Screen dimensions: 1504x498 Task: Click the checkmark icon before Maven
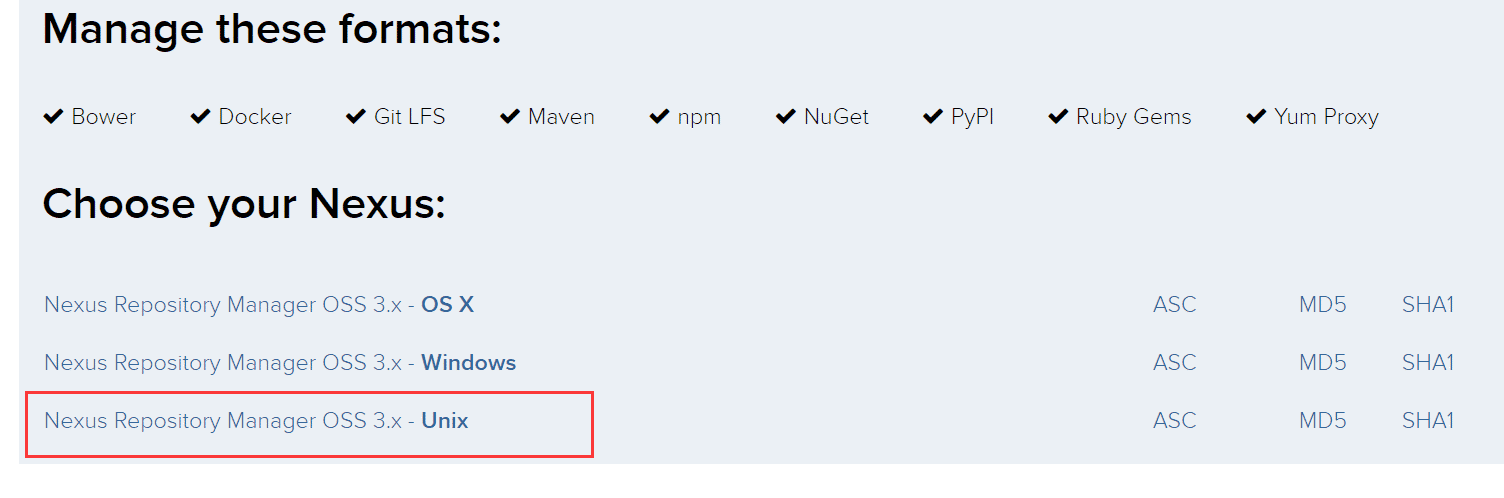click(510, 117)
